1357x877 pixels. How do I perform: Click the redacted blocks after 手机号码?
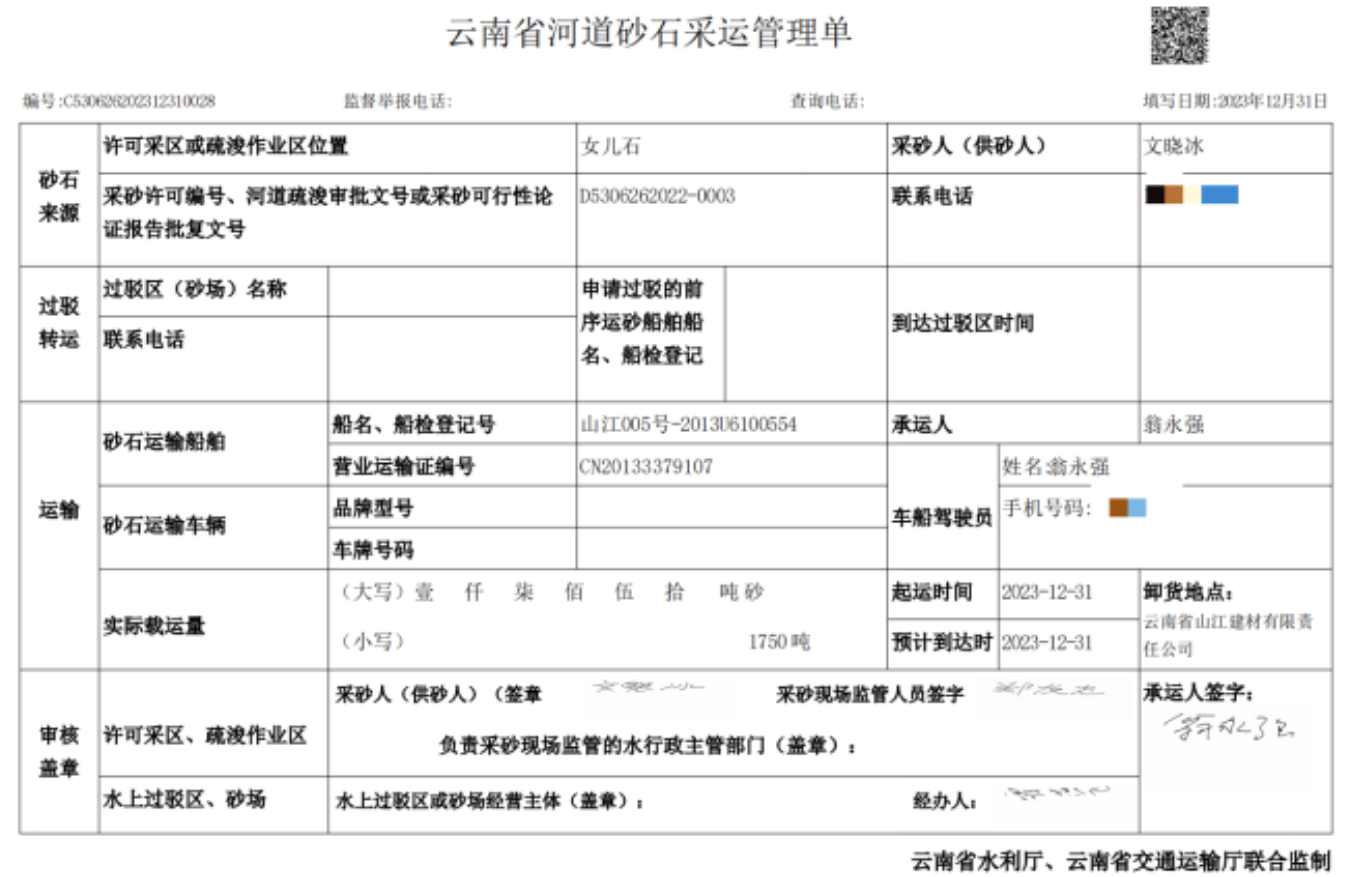tap(1127, 508)
